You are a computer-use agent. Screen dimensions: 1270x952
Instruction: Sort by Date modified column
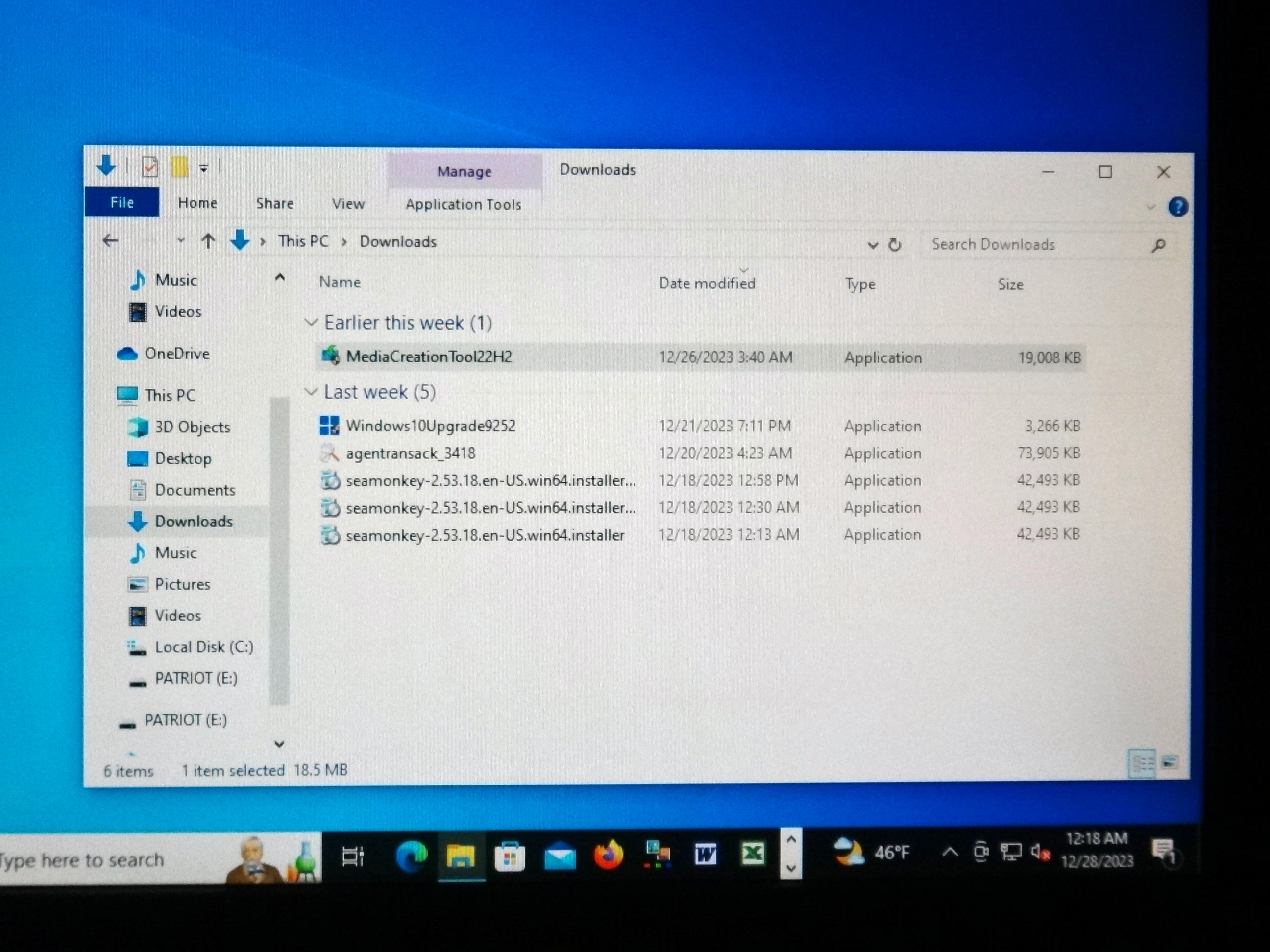pos(707,283)
